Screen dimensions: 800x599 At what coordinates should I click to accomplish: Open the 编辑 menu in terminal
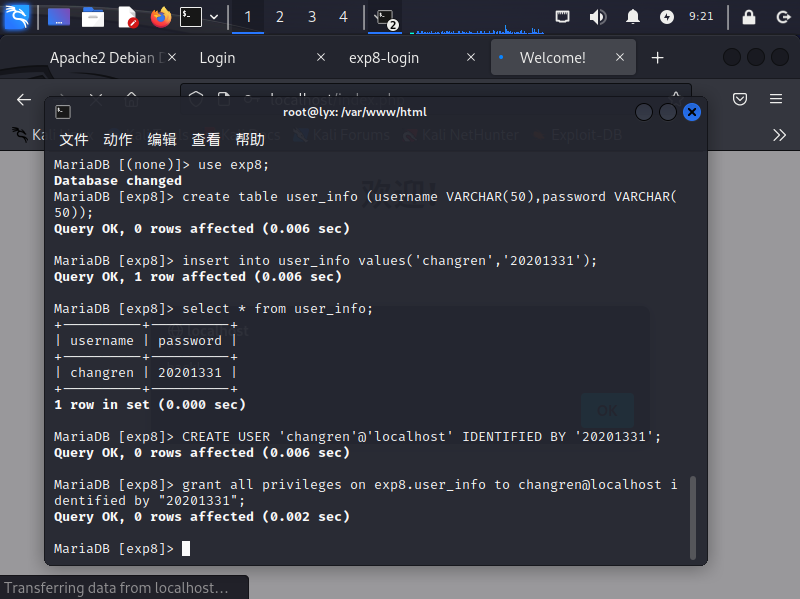(x=162, y=139)
